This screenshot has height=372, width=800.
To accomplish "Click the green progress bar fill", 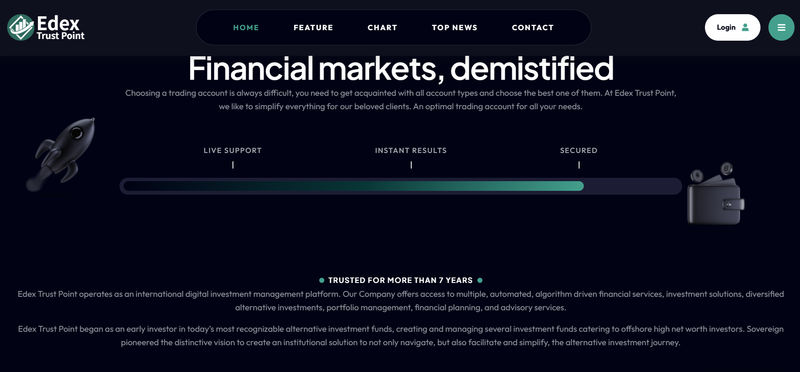I will coord(354,186).
